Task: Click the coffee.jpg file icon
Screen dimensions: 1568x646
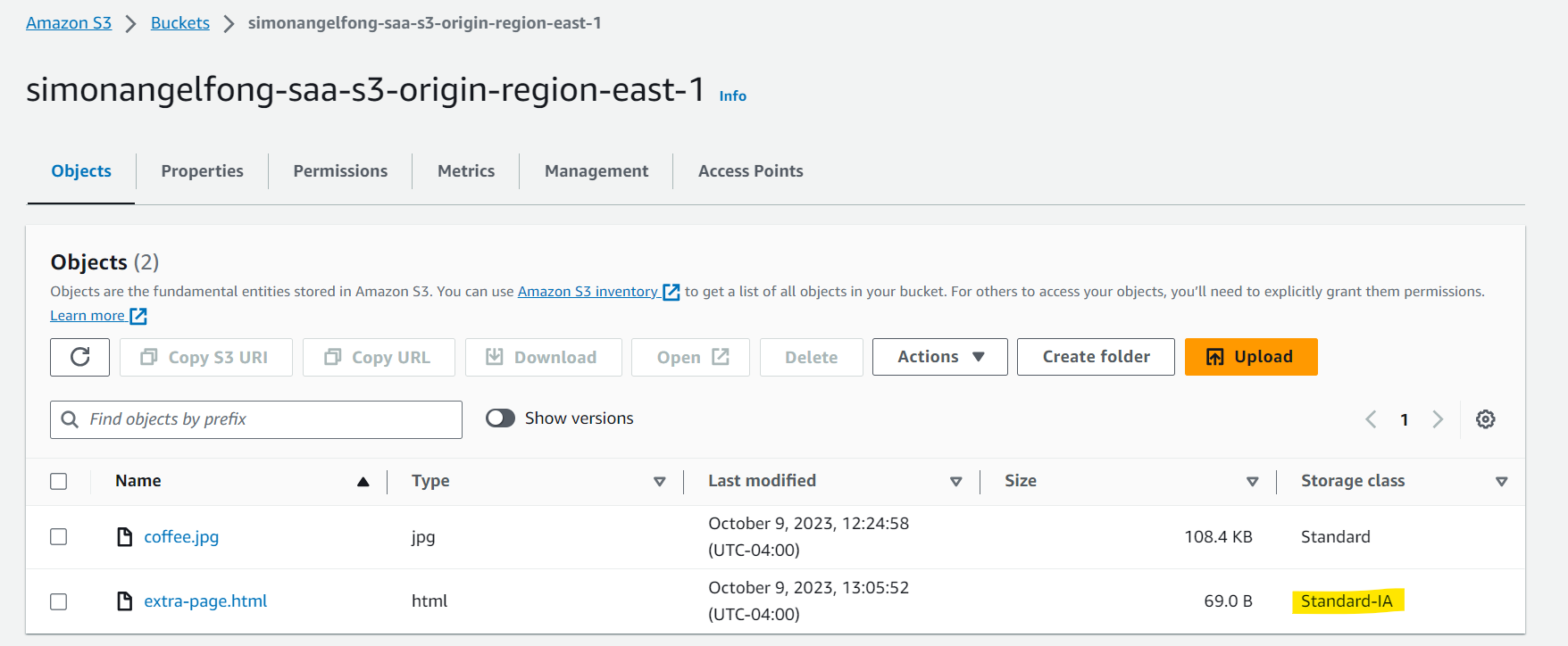Action: pos(125,536)
